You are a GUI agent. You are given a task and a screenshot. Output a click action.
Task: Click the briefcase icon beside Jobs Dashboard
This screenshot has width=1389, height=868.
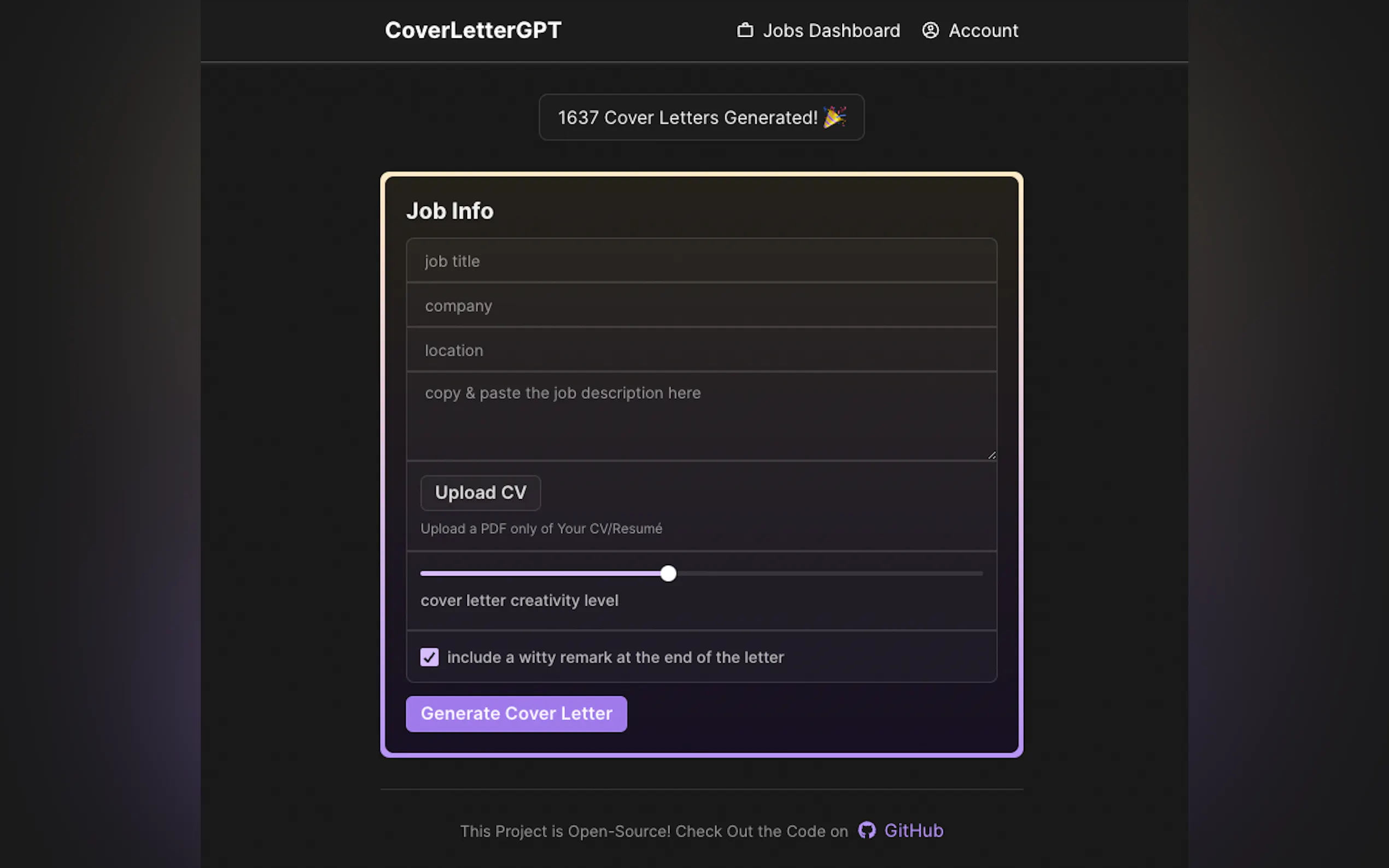click(745, 31)
